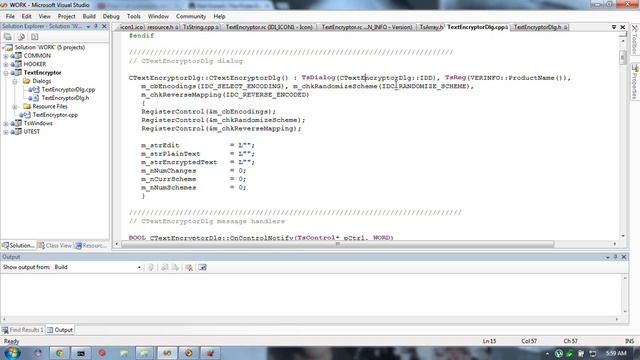
Task: Expand the UTEST project node
Action: 6,132
